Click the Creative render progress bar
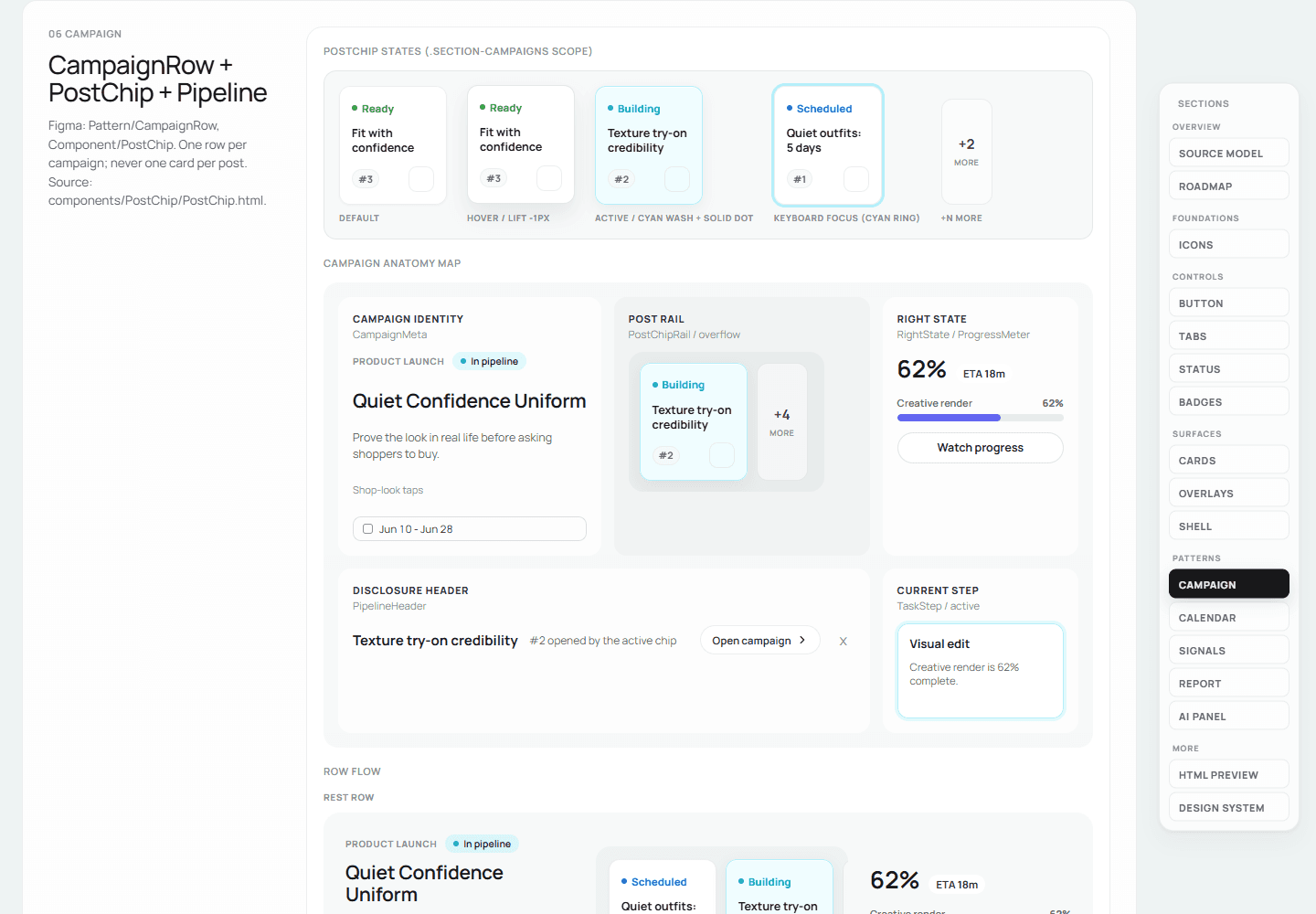 (980, 418)
